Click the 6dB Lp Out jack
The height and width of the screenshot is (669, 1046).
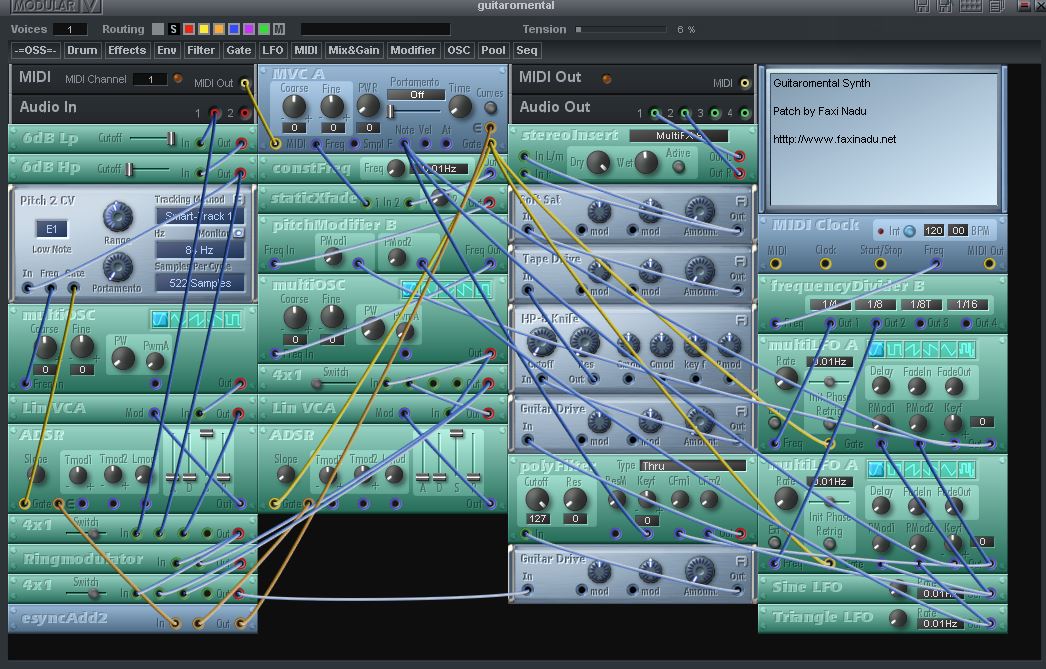(x=241, y=143)
